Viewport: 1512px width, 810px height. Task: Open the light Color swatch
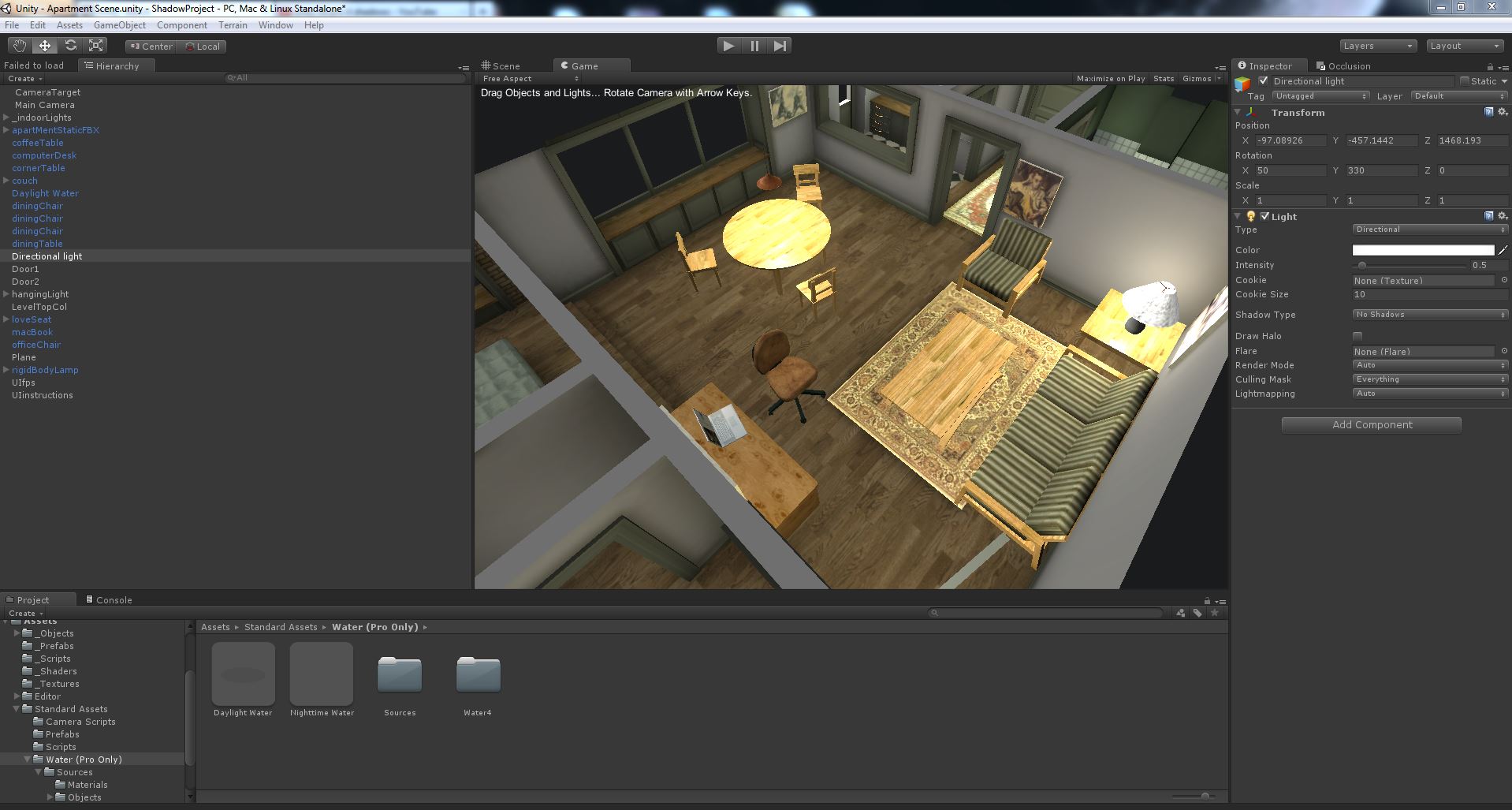coord(1423,250)
